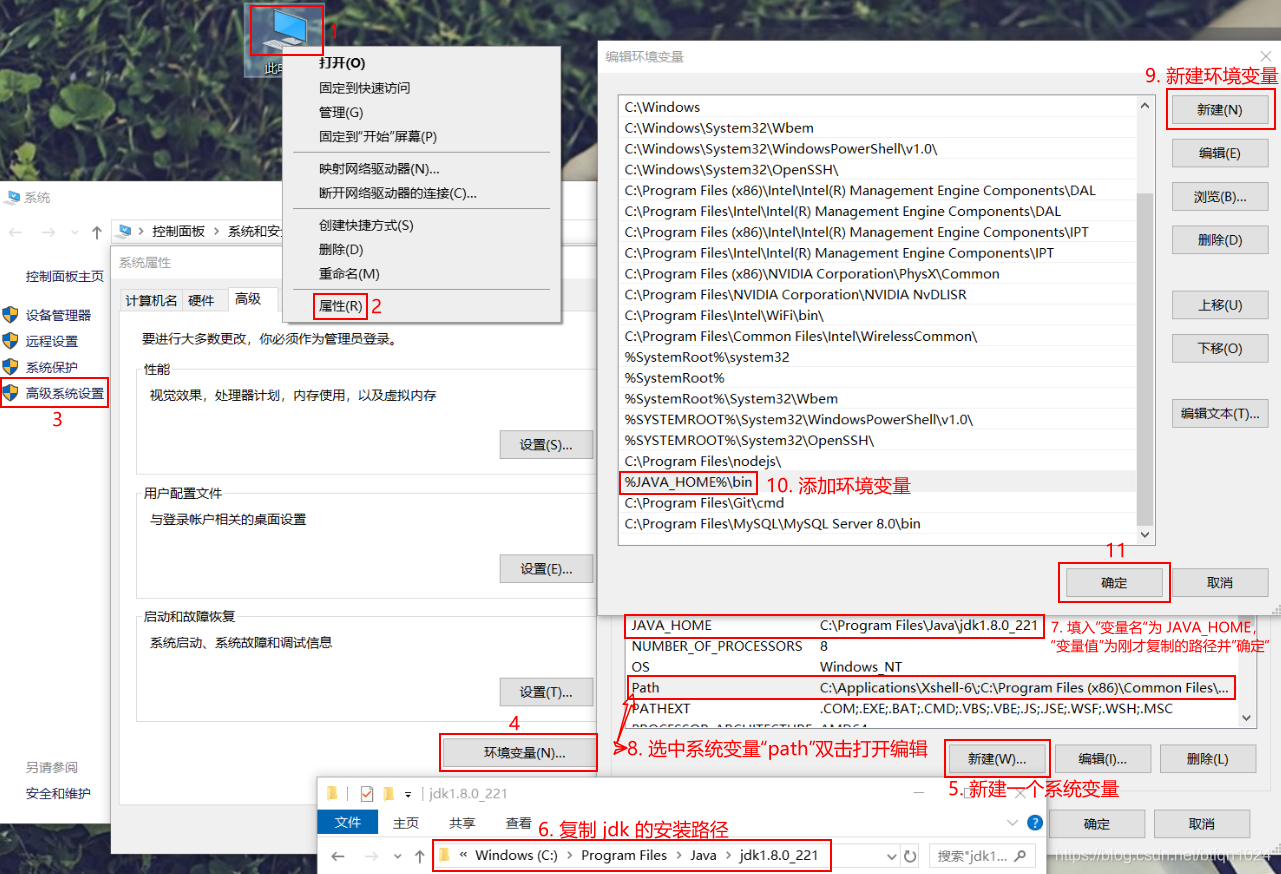Go back in the 系统 window

[15, 231]
